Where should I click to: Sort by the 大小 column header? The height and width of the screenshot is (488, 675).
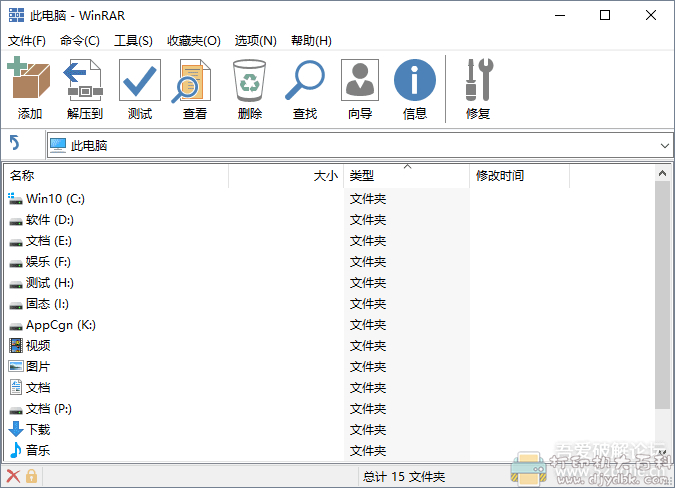click(x=286, y=176)
